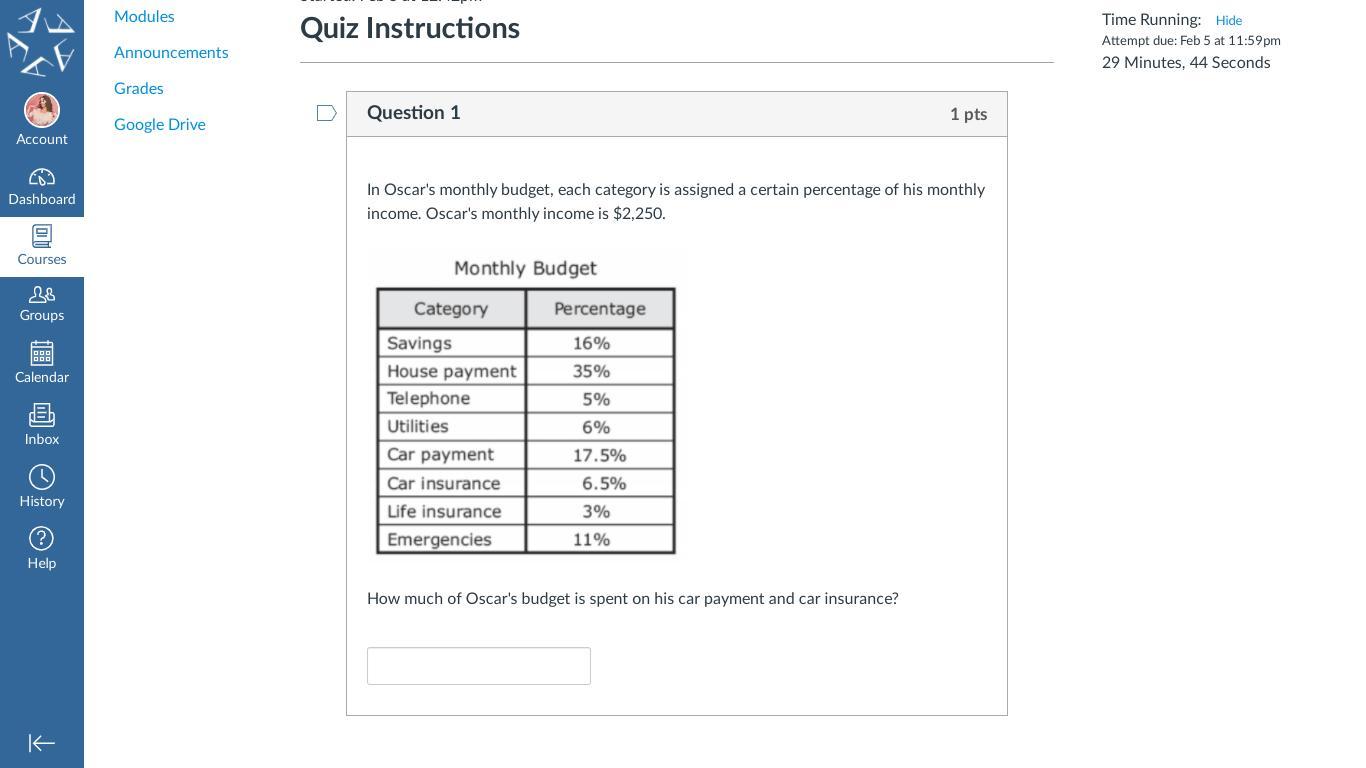Image resolution: width=1366 pixels, height=768 pixels.
Task: Open the Courses icon in sidebar
Action: [42, 236]
